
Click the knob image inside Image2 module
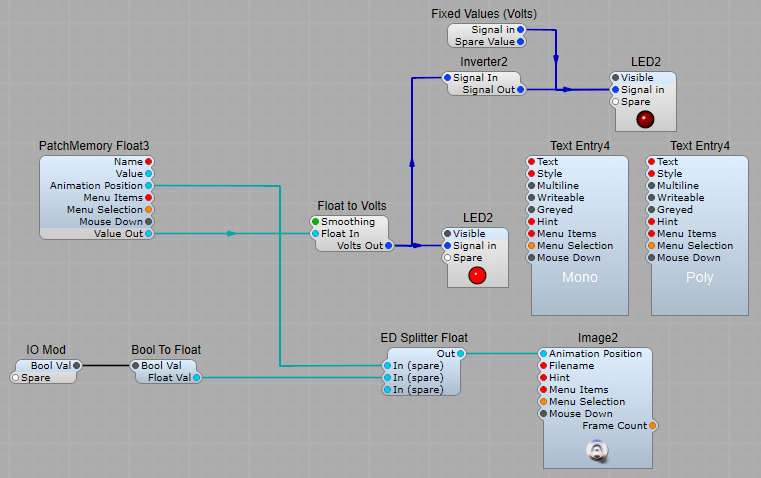599,451
